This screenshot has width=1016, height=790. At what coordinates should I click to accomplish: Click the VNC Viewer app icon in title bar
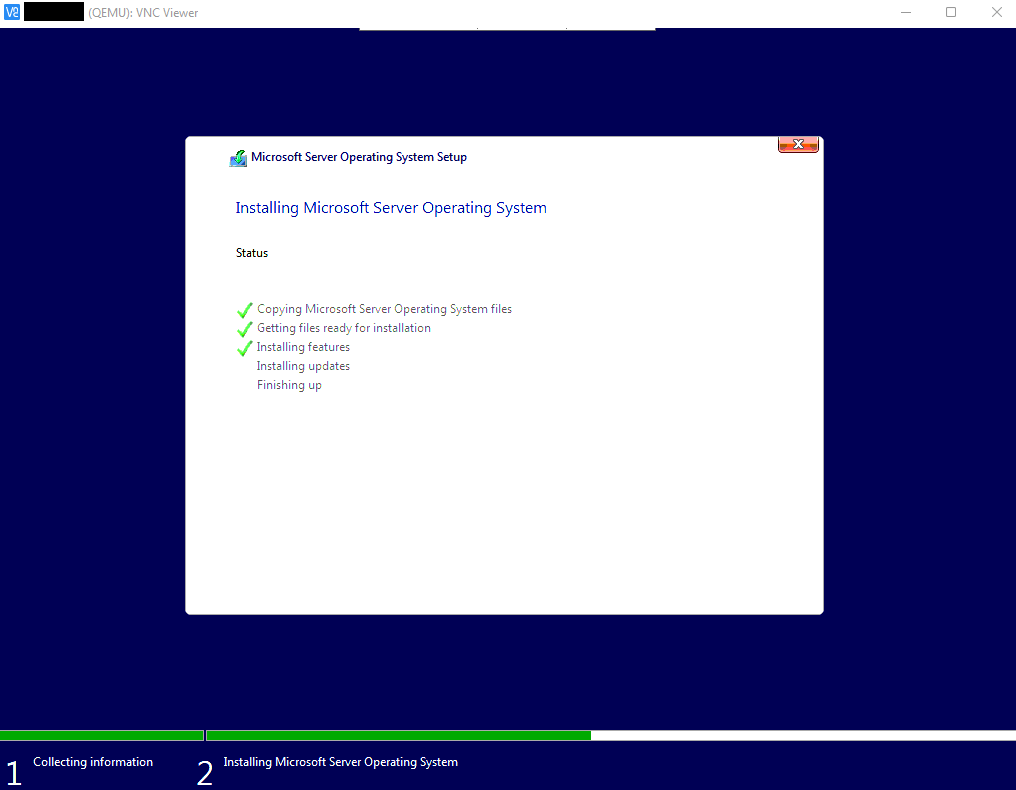coord(12,13)
